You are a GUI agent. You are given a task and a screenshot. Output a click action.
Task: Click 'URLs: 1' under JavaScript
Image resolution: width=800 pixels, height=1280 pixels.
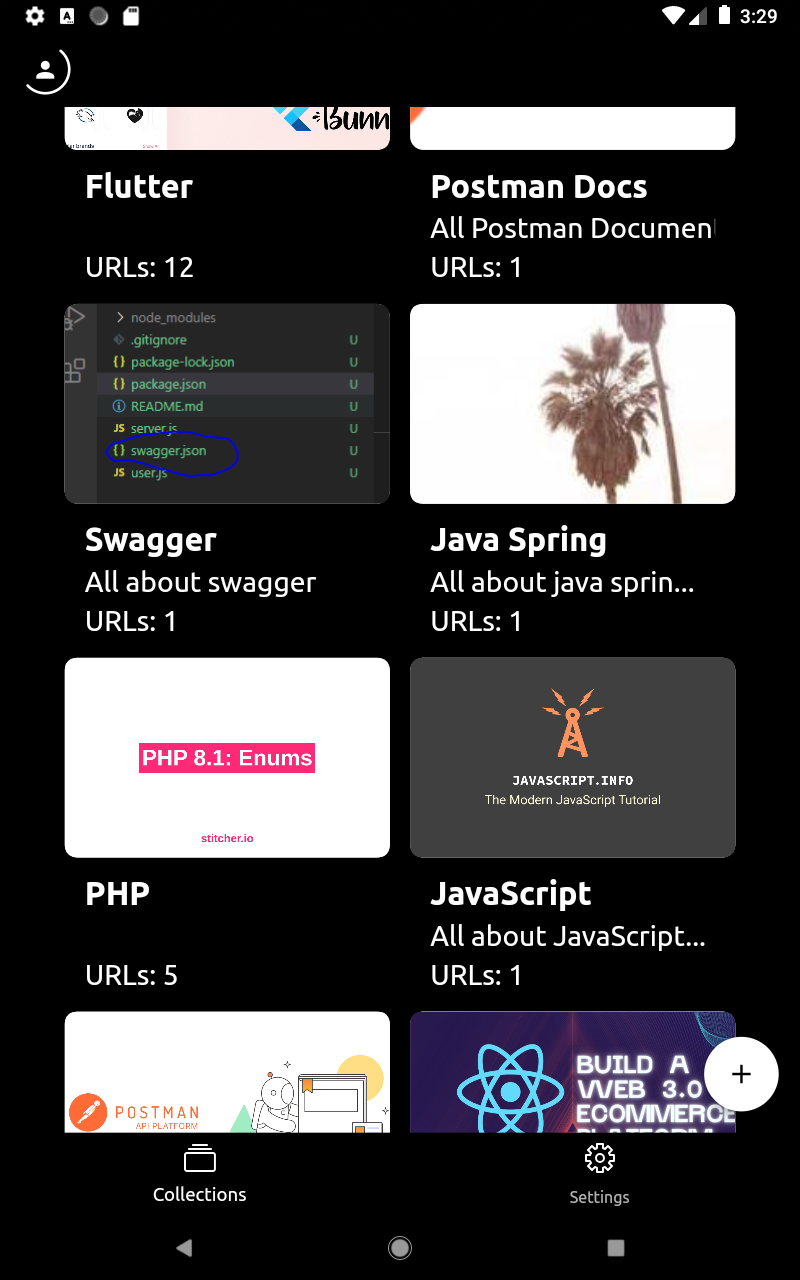tap(477, 975)
